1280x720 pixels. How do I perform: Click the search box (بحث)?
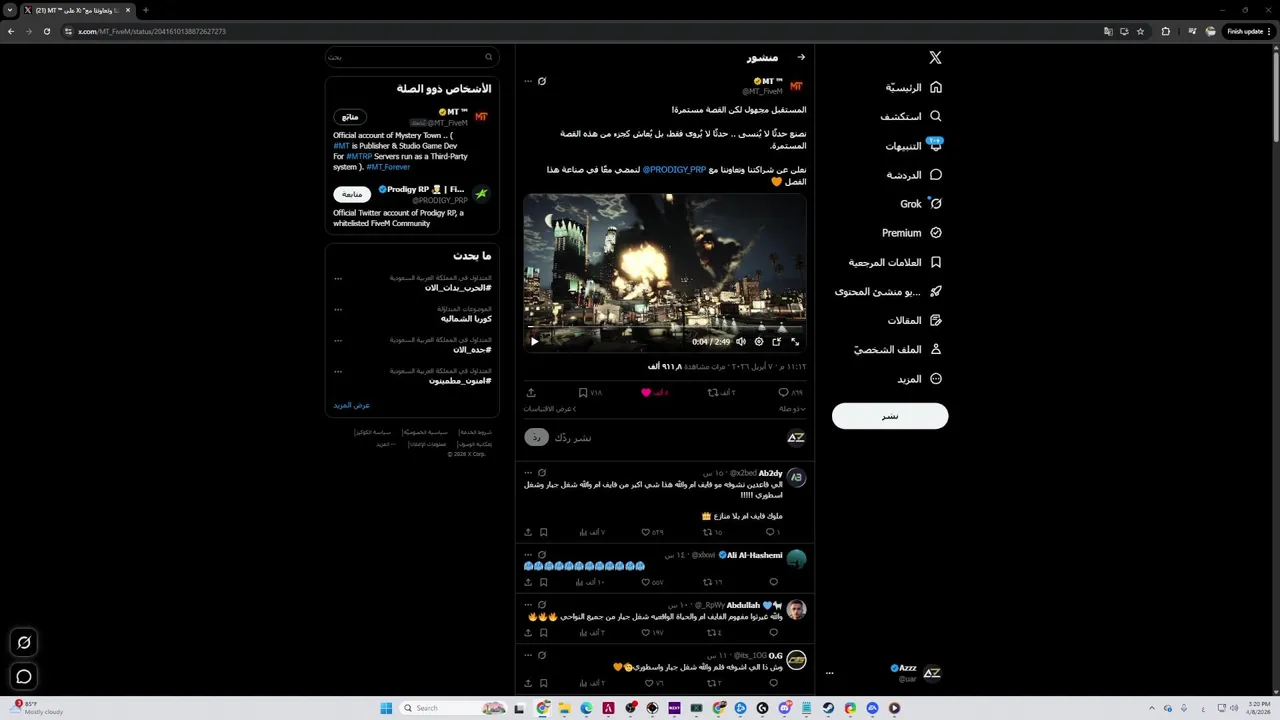coord(412,57)
